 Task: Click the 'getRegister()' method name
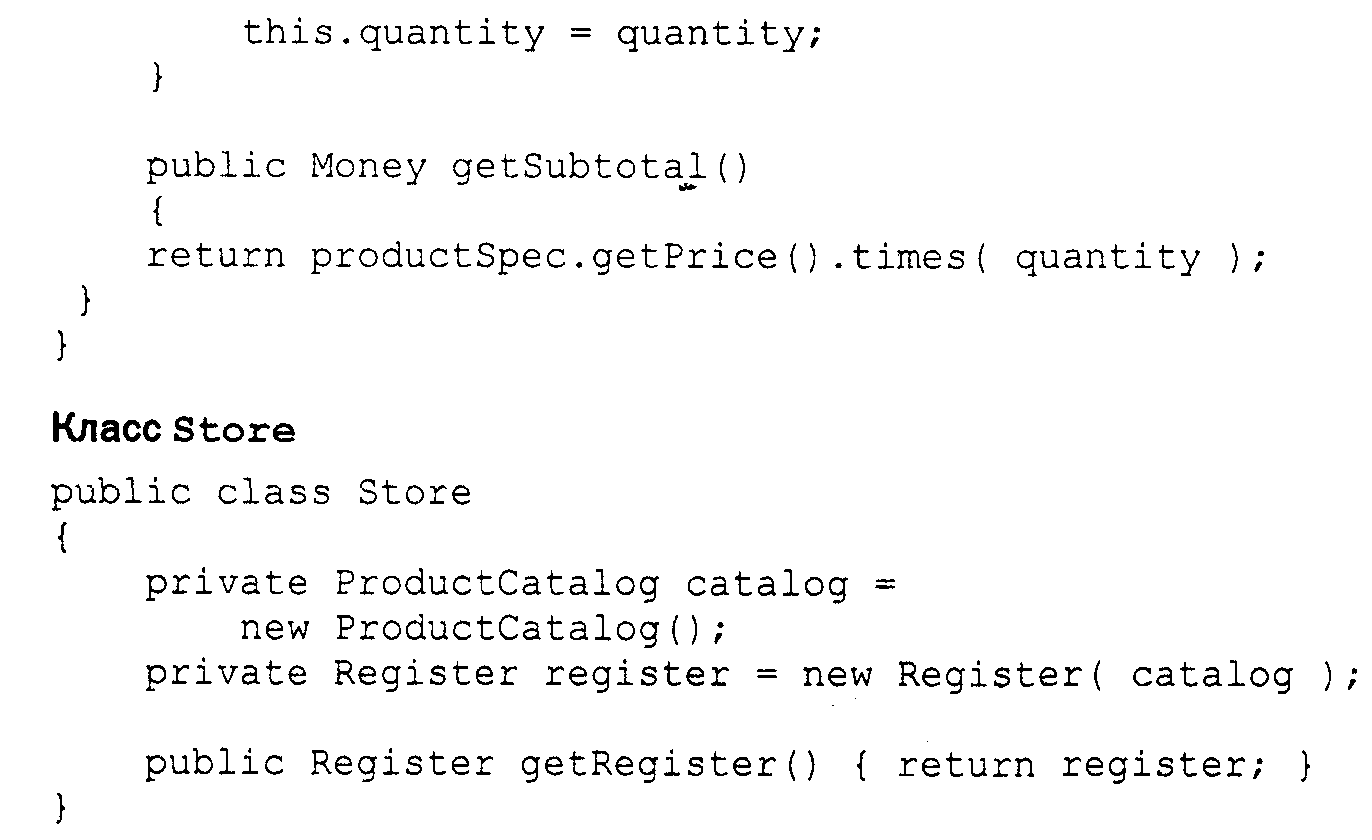pos(669,766)
